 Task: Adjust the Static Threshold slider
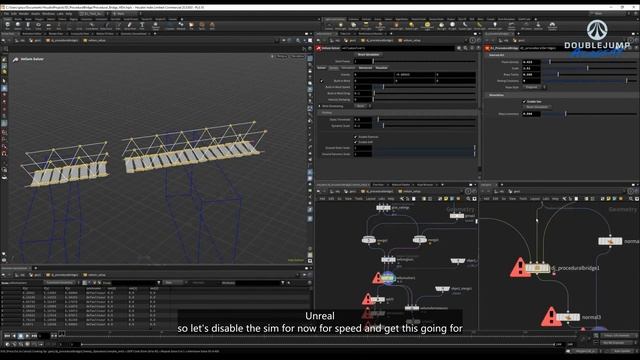424,119
